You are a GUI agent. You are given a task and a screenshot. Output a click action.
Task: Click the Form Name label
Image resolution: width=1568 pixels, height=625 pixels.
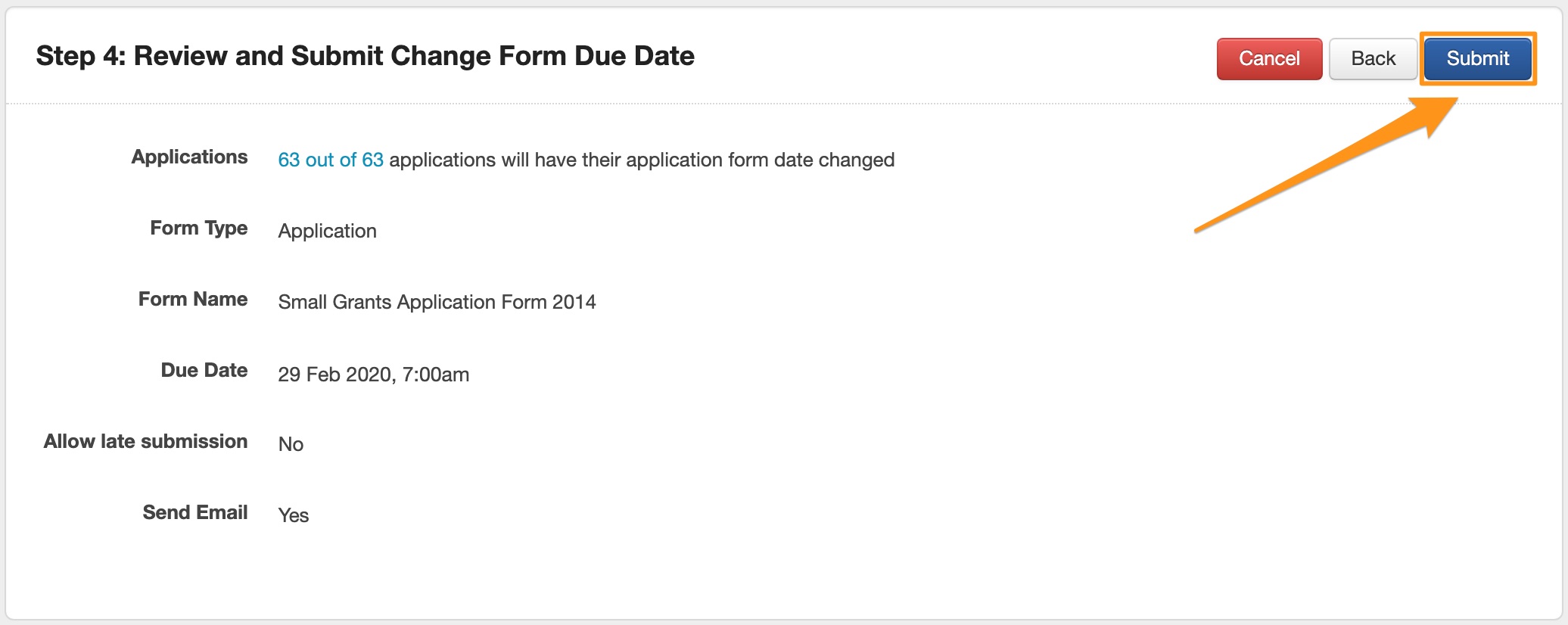192,299
